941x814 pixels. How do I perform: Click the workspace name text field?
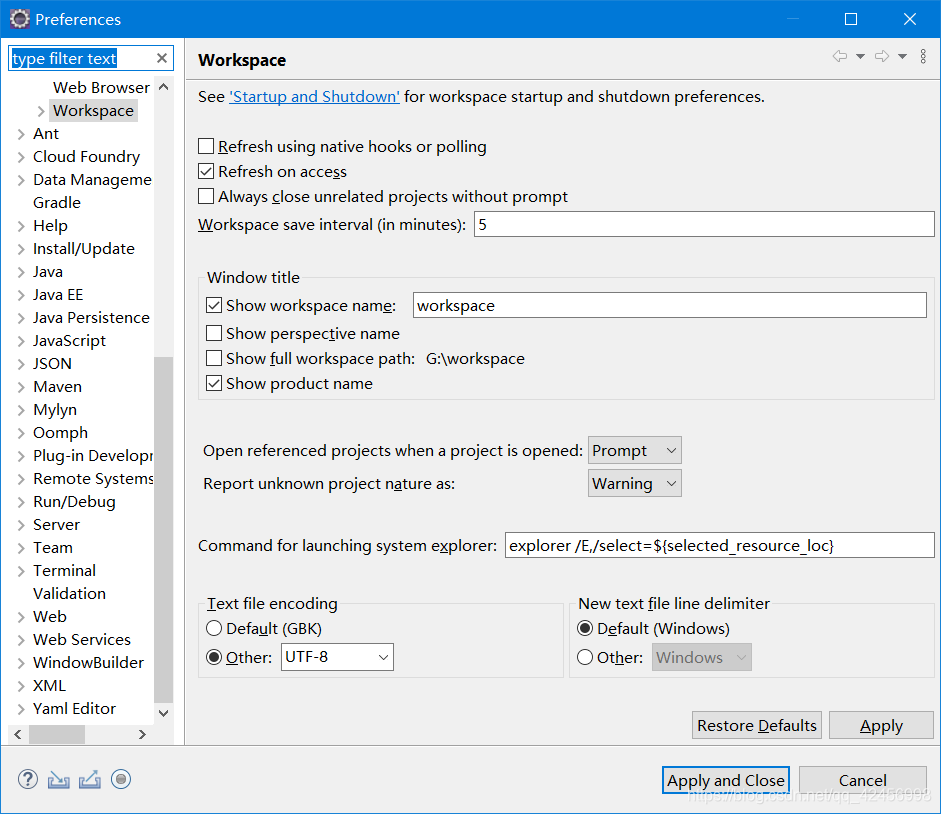(670, 306)
